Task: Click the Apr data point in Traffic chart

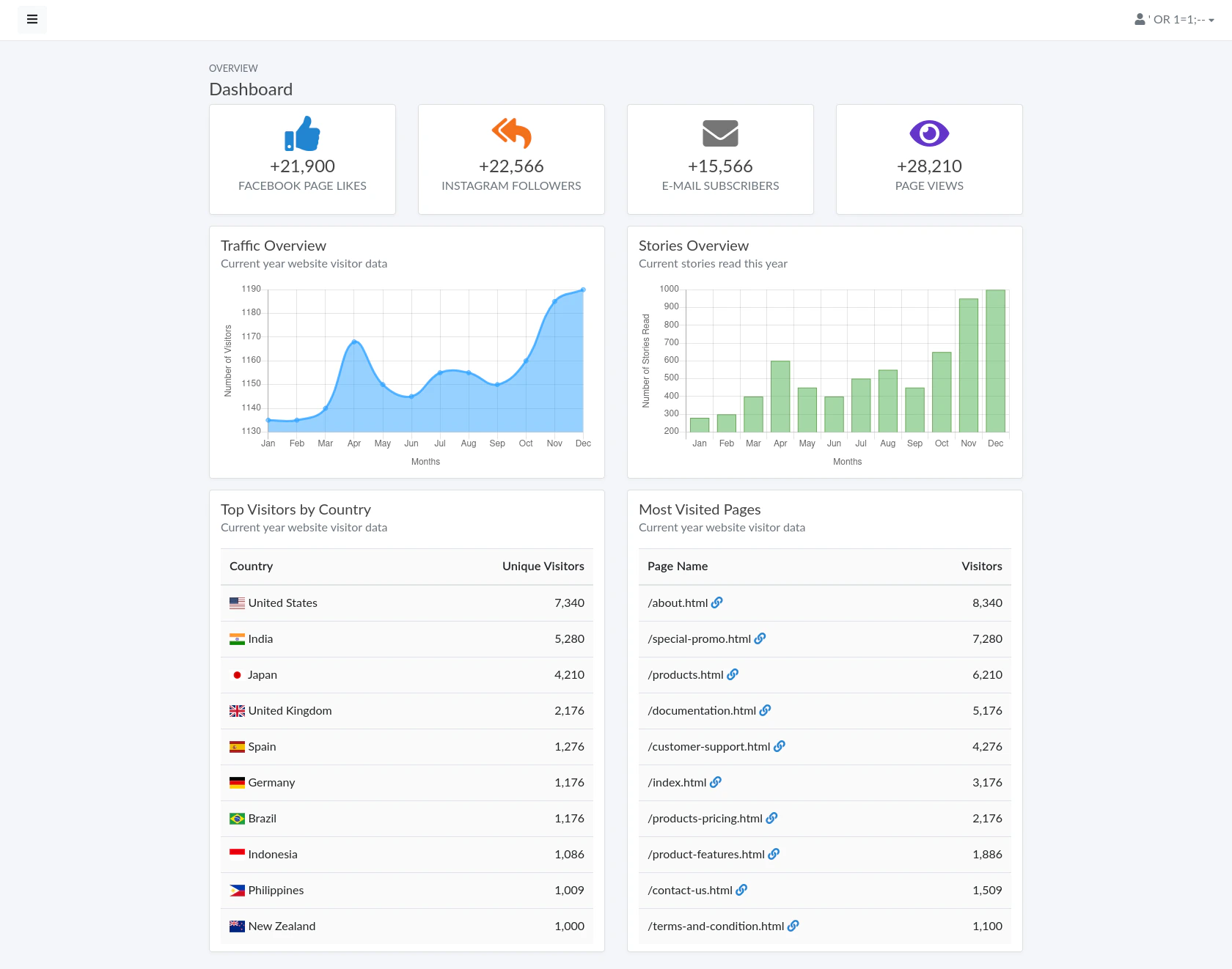Action: [354, 342]
